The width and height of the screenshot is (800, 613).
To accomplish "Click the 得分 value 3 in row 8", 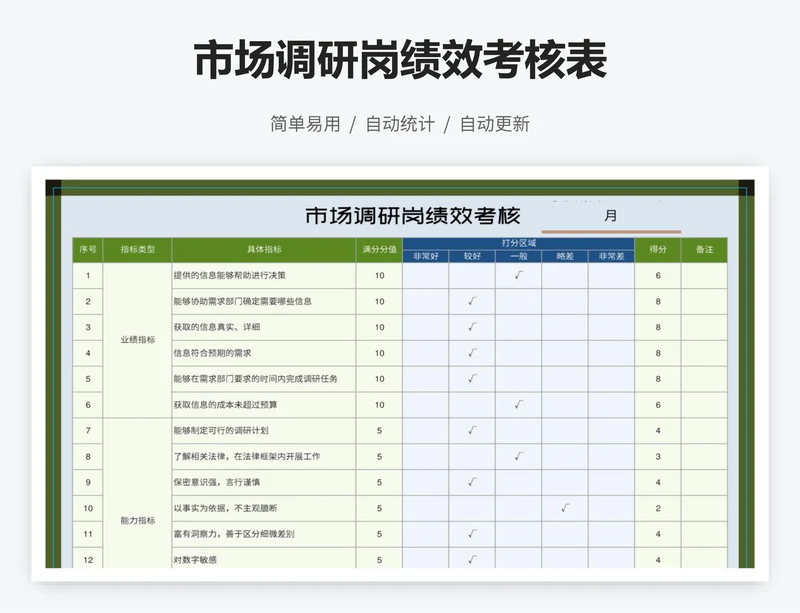I will 658,456.
